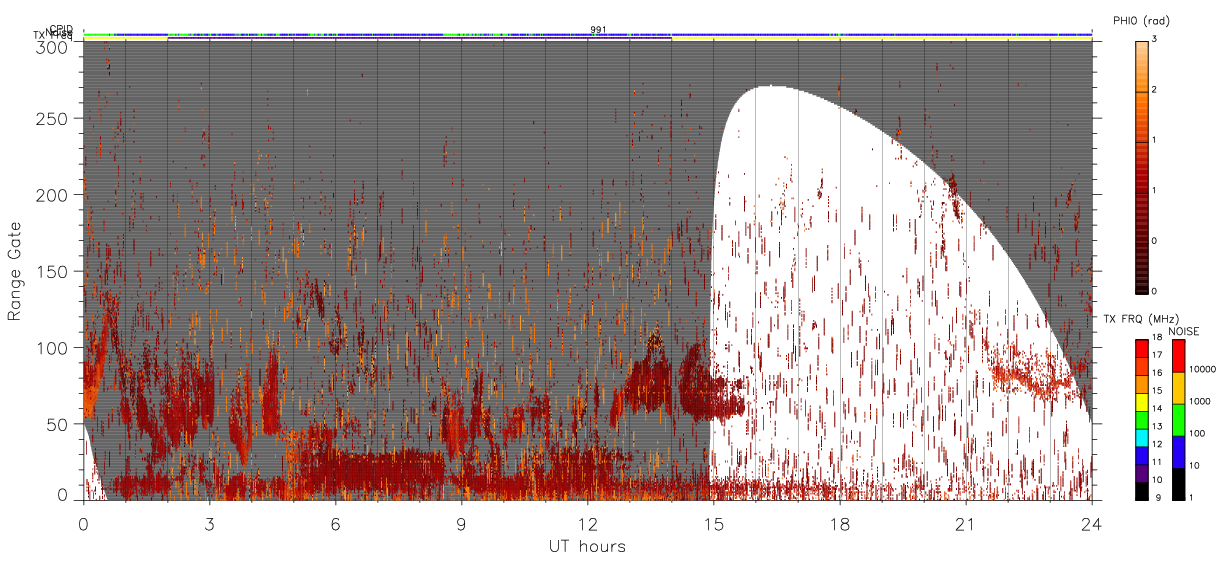Click TX FRQ legend value '17'
The height and width of the screenshot is (567, 1228).
tap(1158, 355)
